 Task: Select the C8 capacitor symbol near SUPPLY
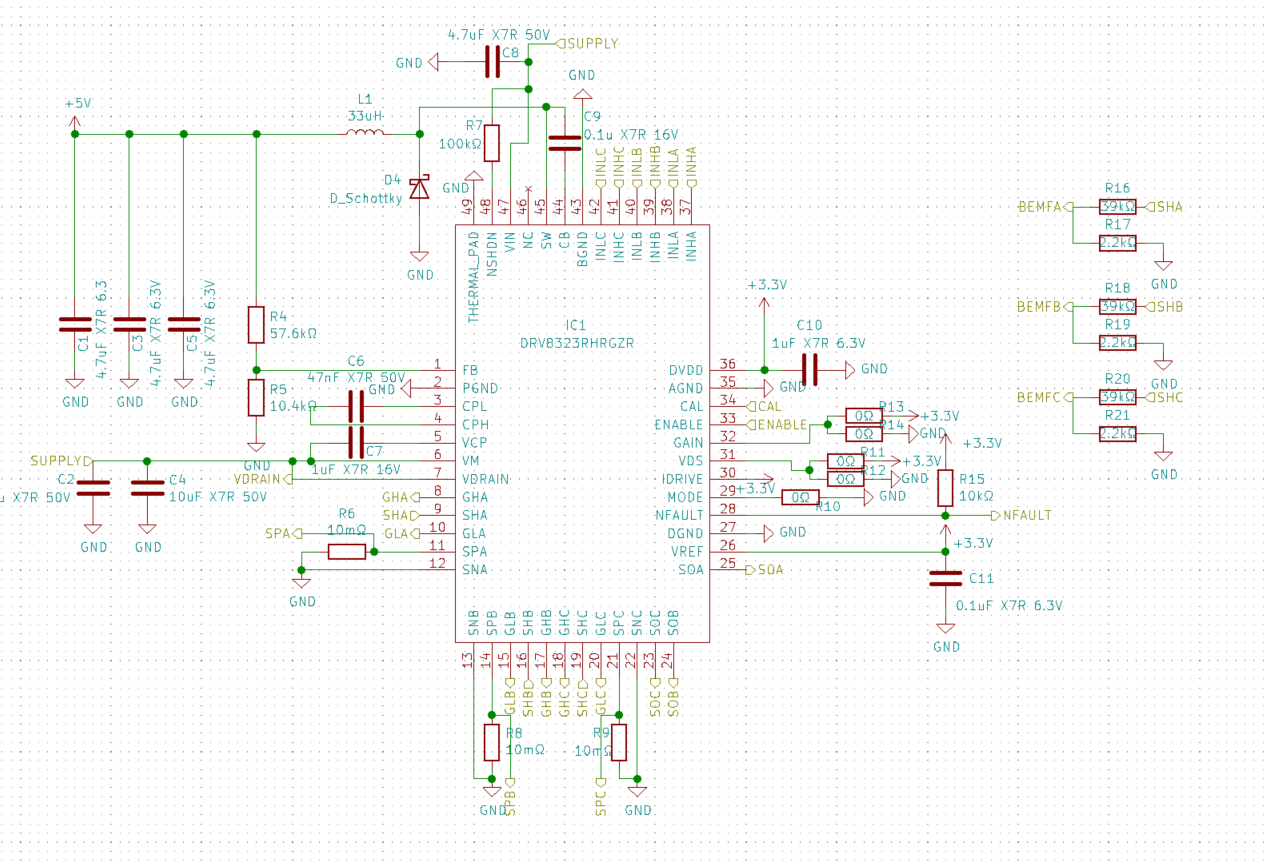pos(492,62)
